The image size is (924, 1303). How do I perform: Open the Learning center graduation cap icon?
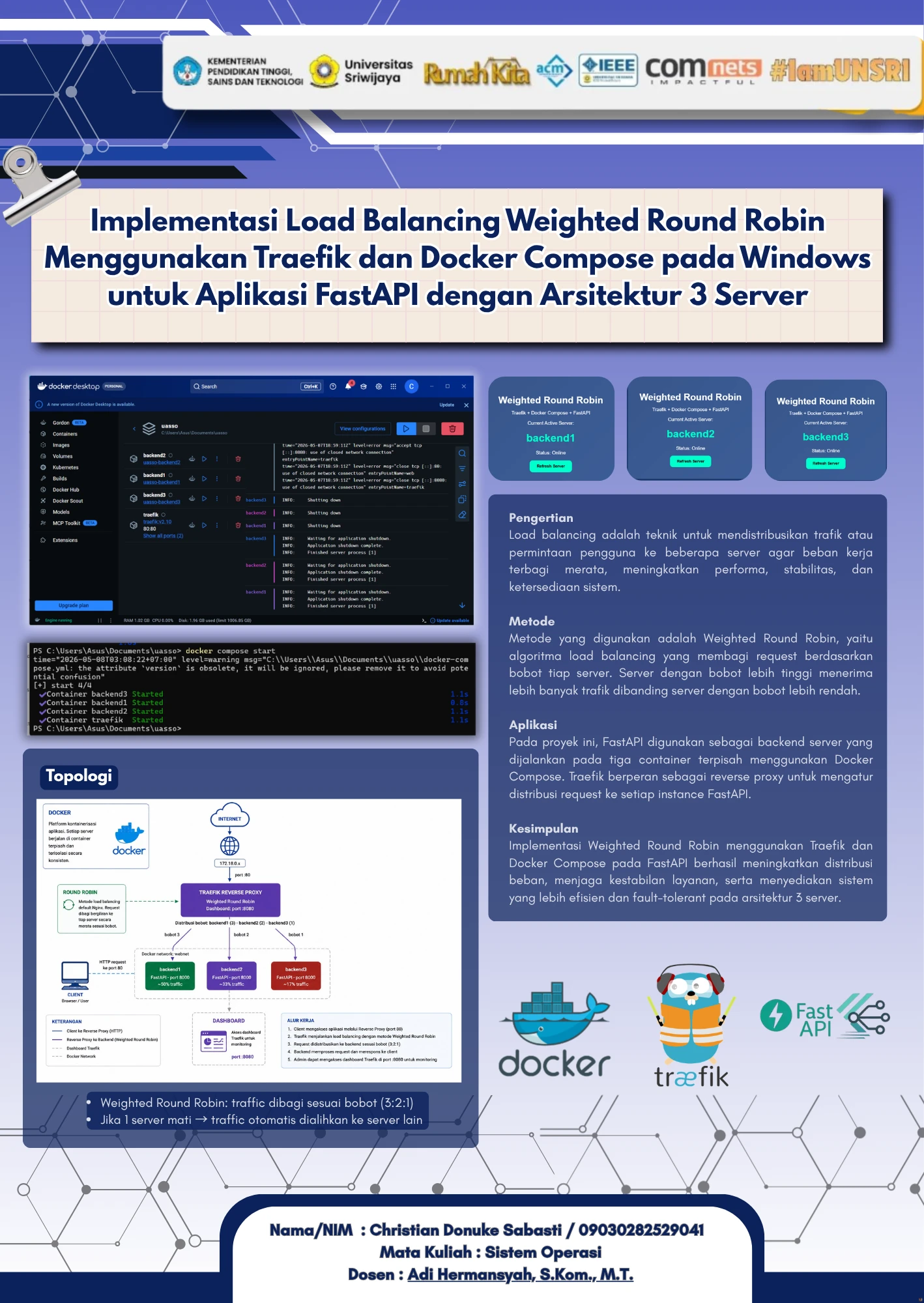coord(364,386)
